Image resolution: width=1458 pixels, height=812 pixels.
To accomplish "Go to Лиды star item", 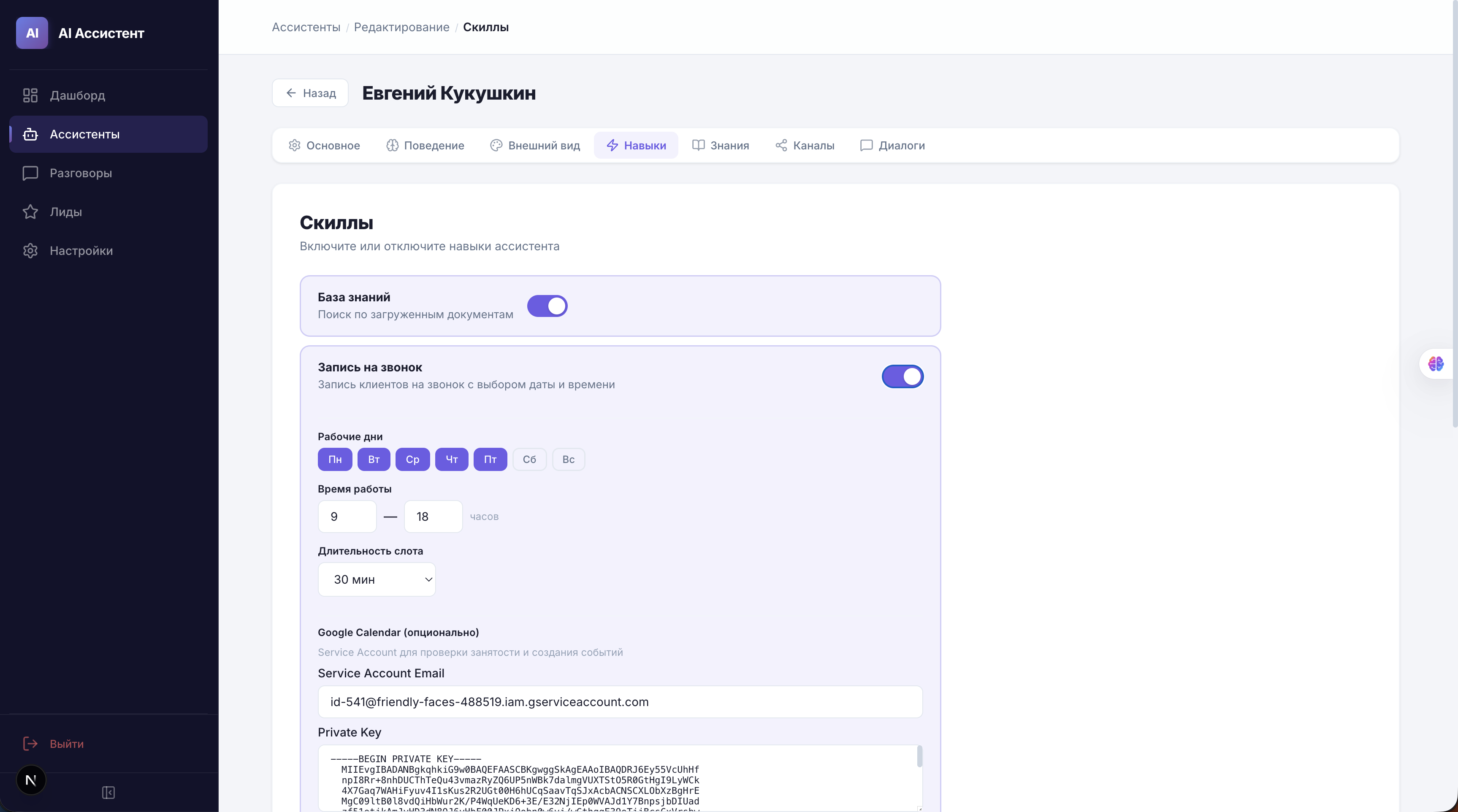I will tap(65, 211).
